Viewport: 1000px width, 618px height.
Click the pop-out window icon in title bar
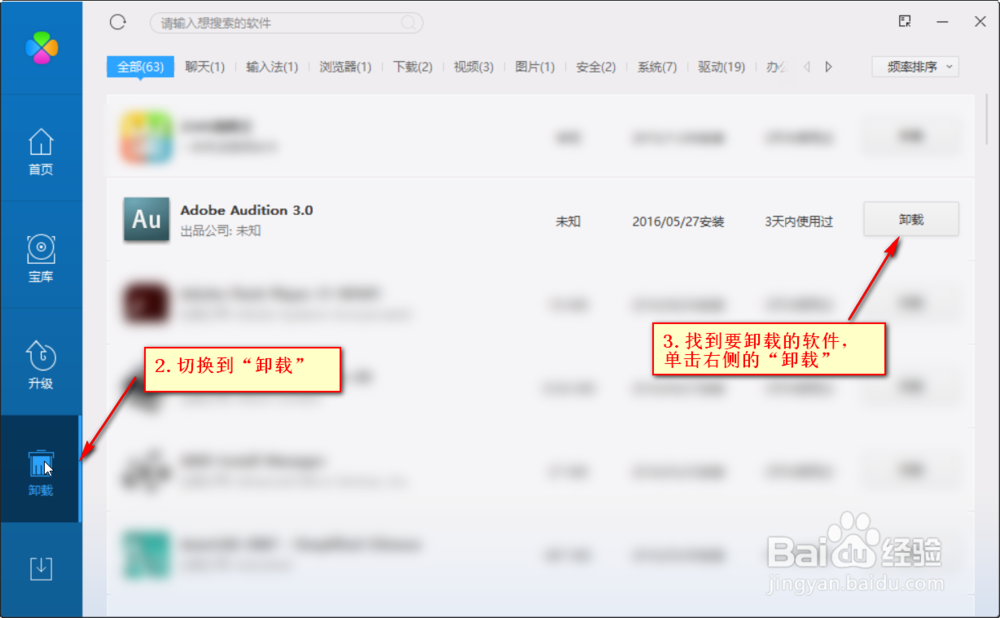click(x=904, y=21)
